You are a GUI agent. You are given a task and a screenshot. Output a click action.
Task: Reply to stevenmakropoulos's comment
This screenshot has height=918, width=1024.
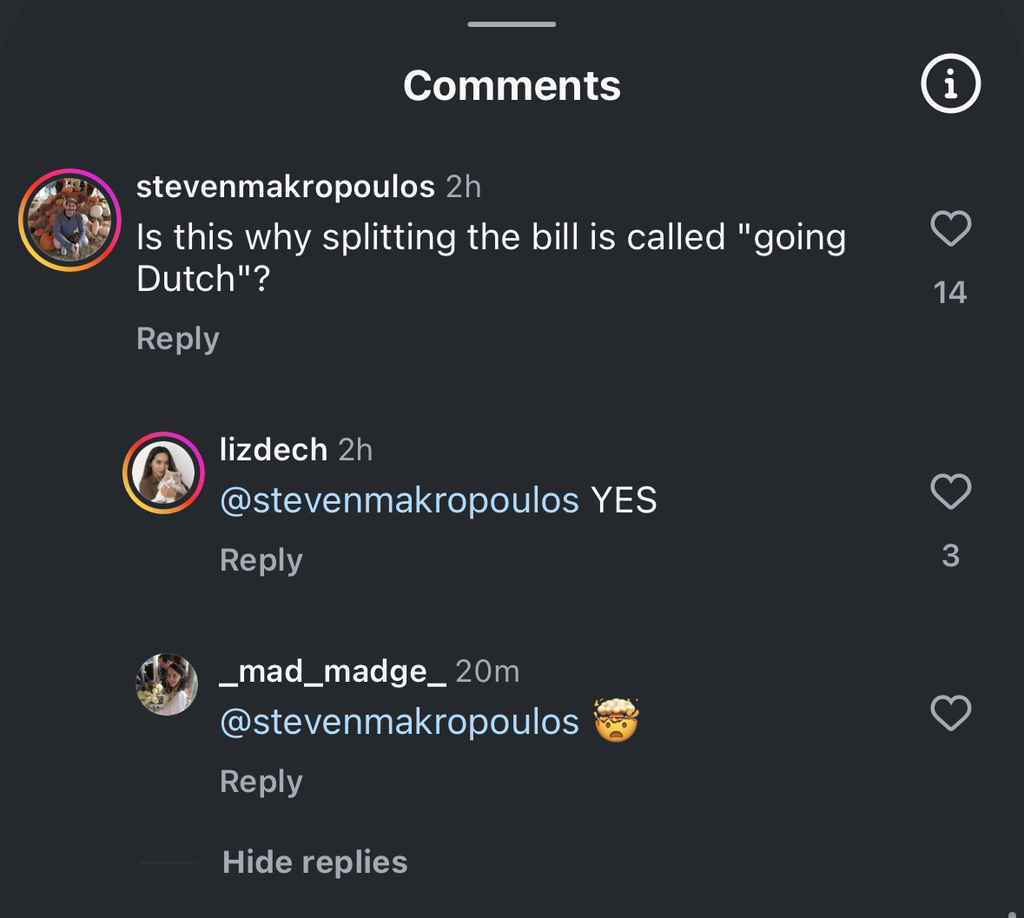coord(177,339)
